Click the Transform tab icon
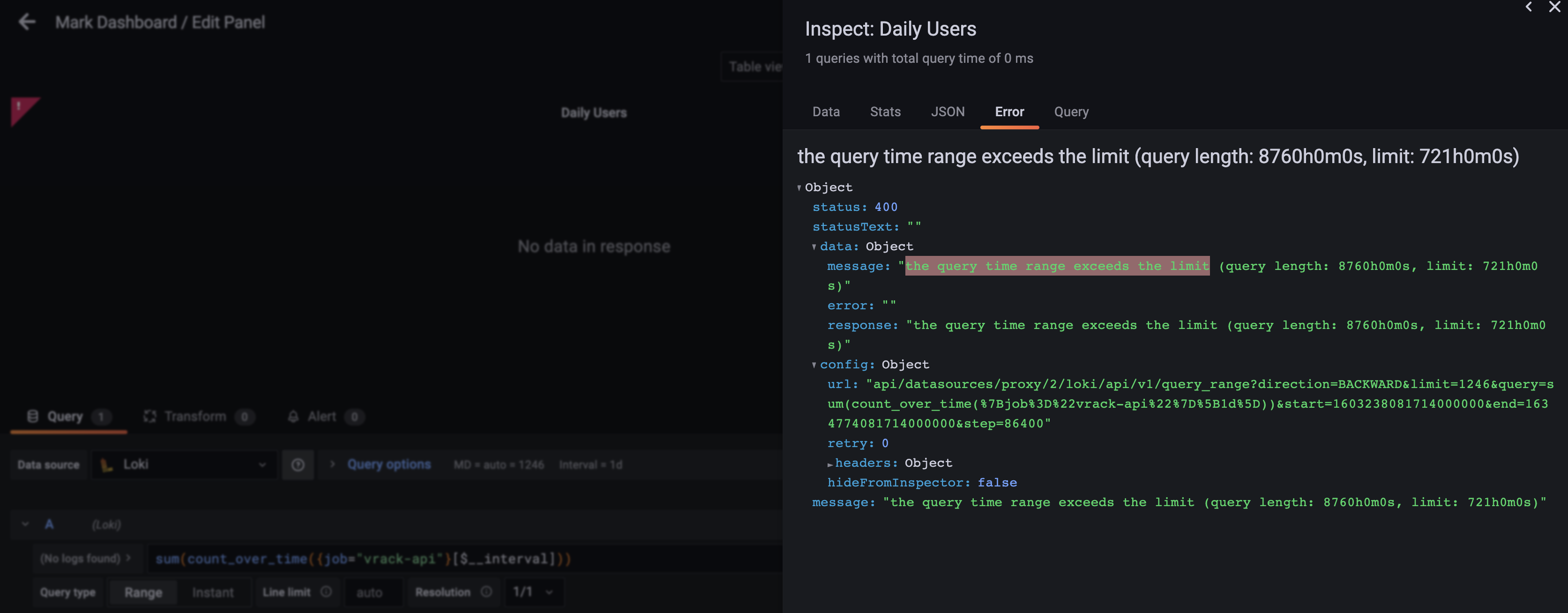The width and height of the screenshot is (1568, 613). point(150,416)
